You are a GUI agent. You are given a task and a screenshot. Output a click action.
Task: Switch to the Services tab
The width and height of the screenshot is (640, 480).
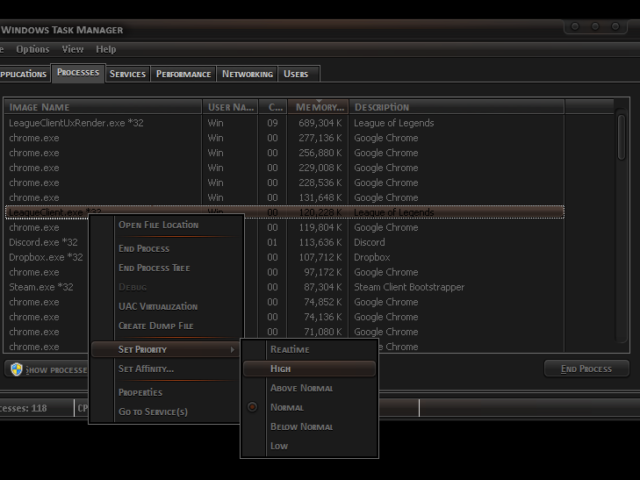coord(127,74)
